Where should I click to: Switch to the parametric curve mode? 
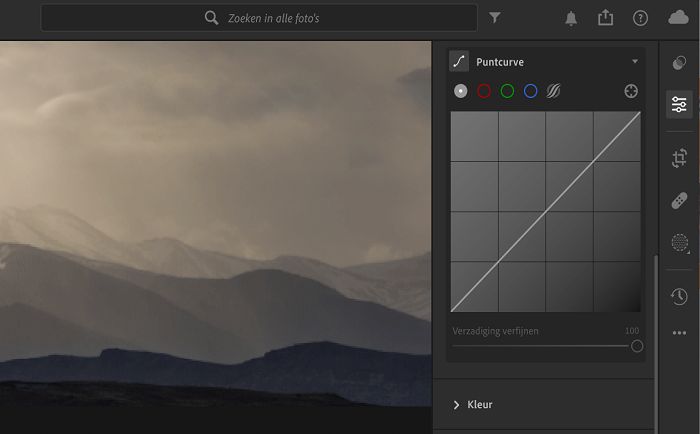(554, 91)
